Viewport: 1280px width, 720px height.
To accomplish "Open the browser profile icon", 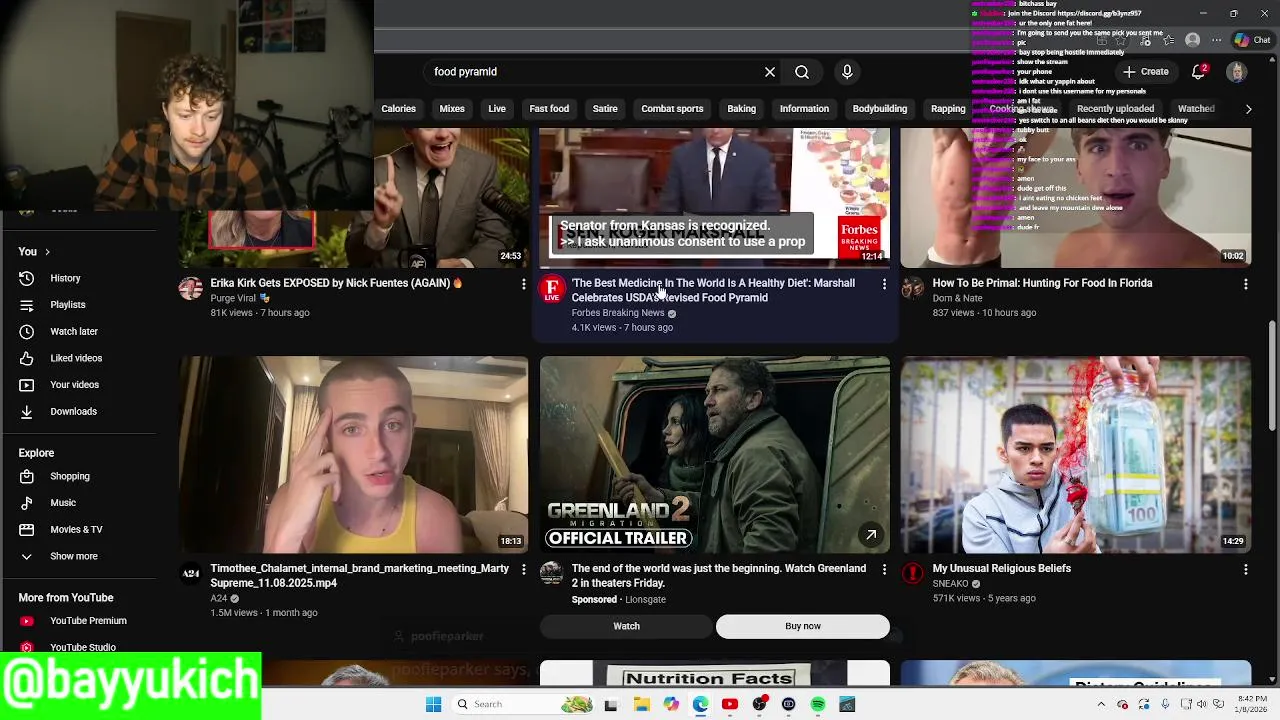I will coord(1192,40).
